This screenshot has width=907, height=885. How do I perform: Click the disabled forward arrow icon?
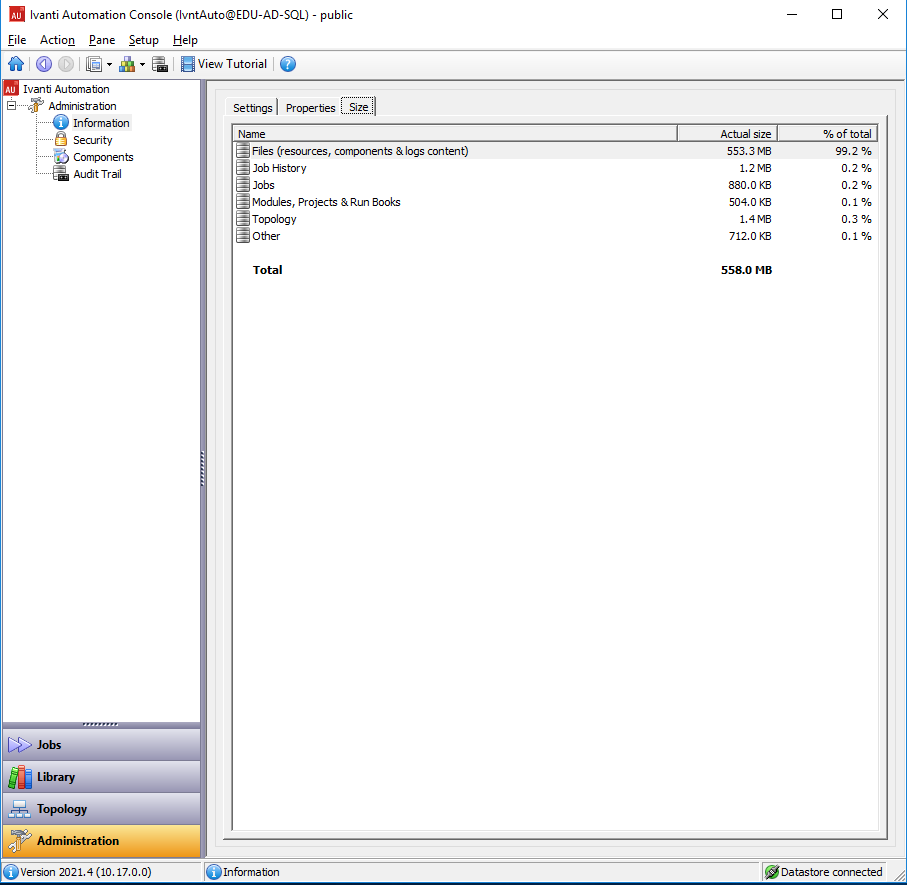point(66,64)
